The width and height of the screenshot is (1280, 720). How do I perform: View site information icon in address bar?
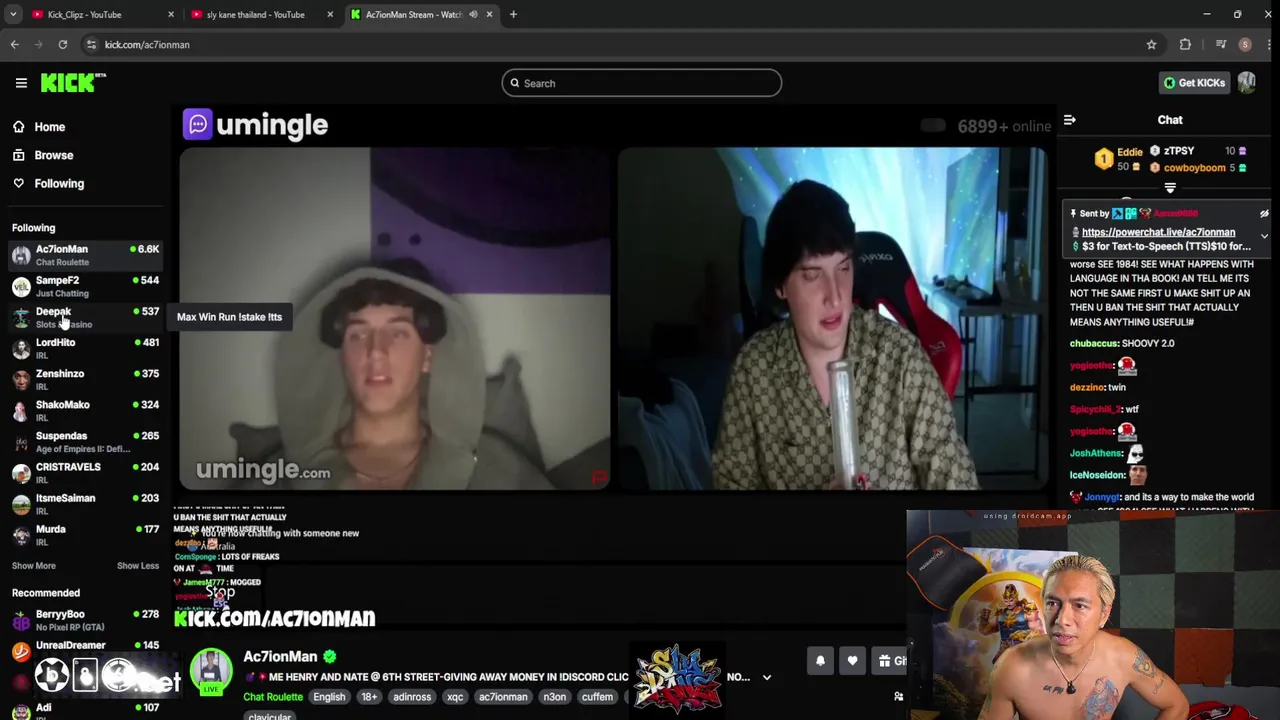91,44
